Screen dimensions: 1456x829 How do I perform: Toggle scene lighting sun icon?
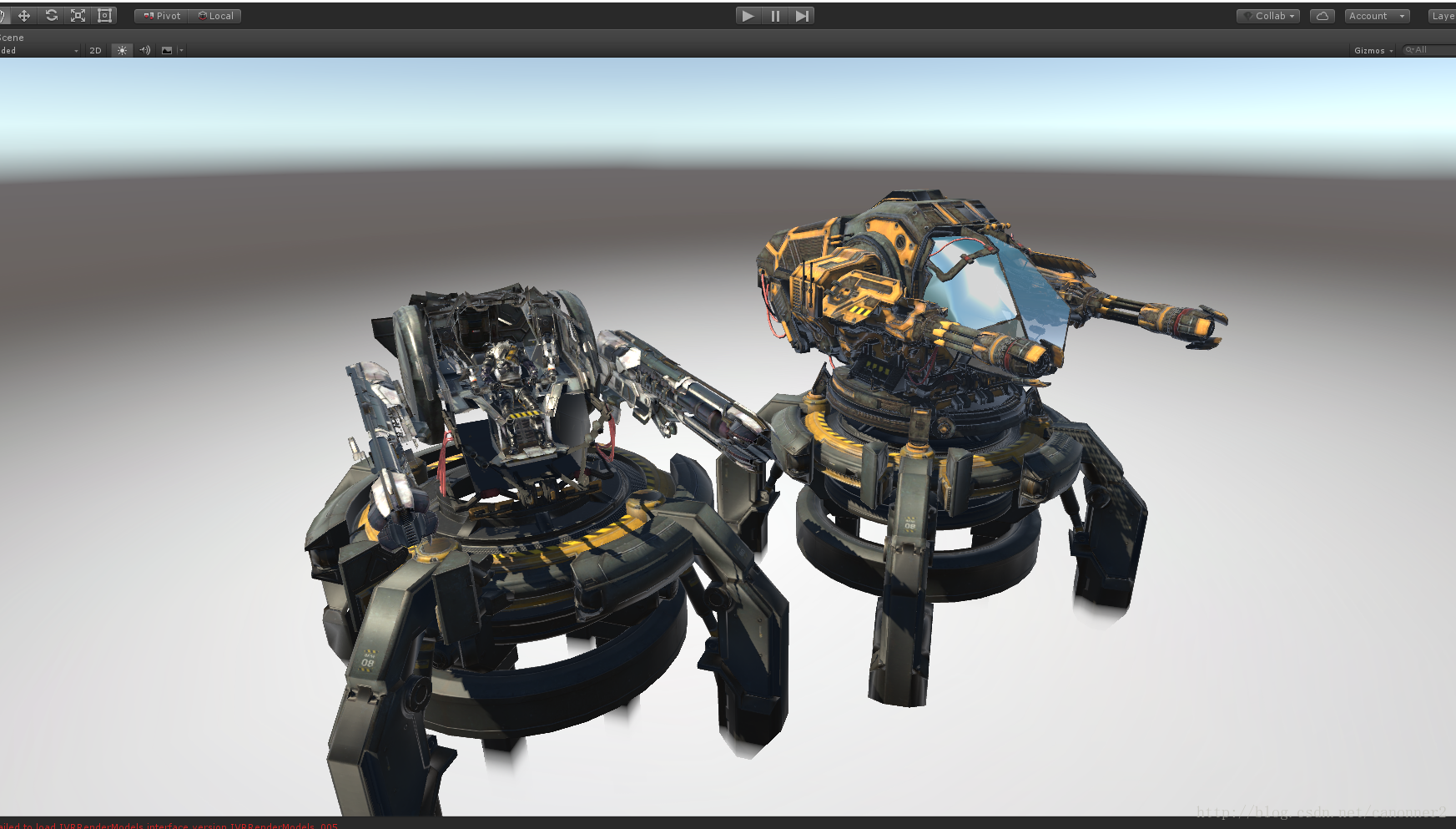point(122,50)
